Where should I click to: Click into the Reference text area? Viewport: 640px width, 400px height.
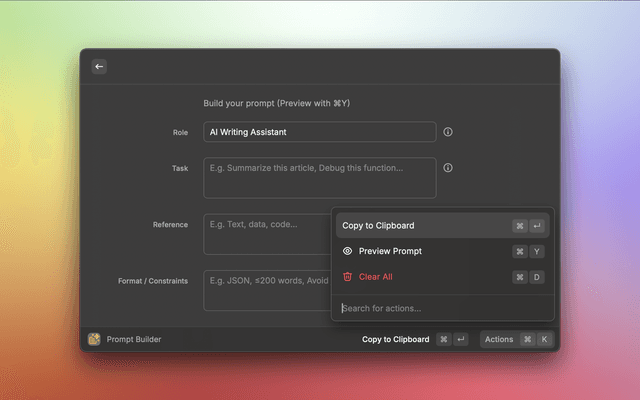click(267, 234)
